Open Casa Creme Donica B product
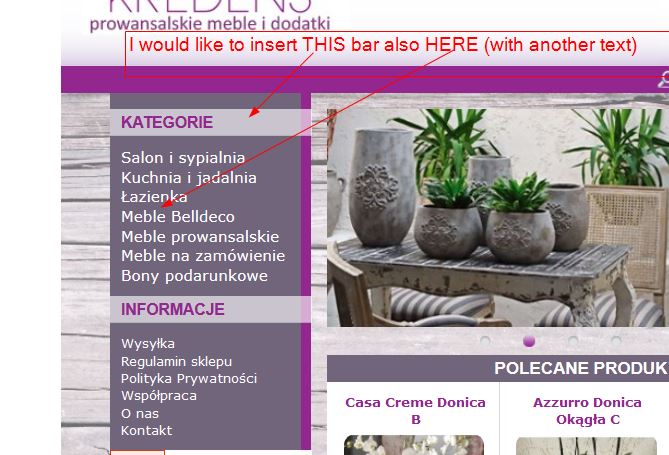Viewport: 669px width, 455px height. 415,411
